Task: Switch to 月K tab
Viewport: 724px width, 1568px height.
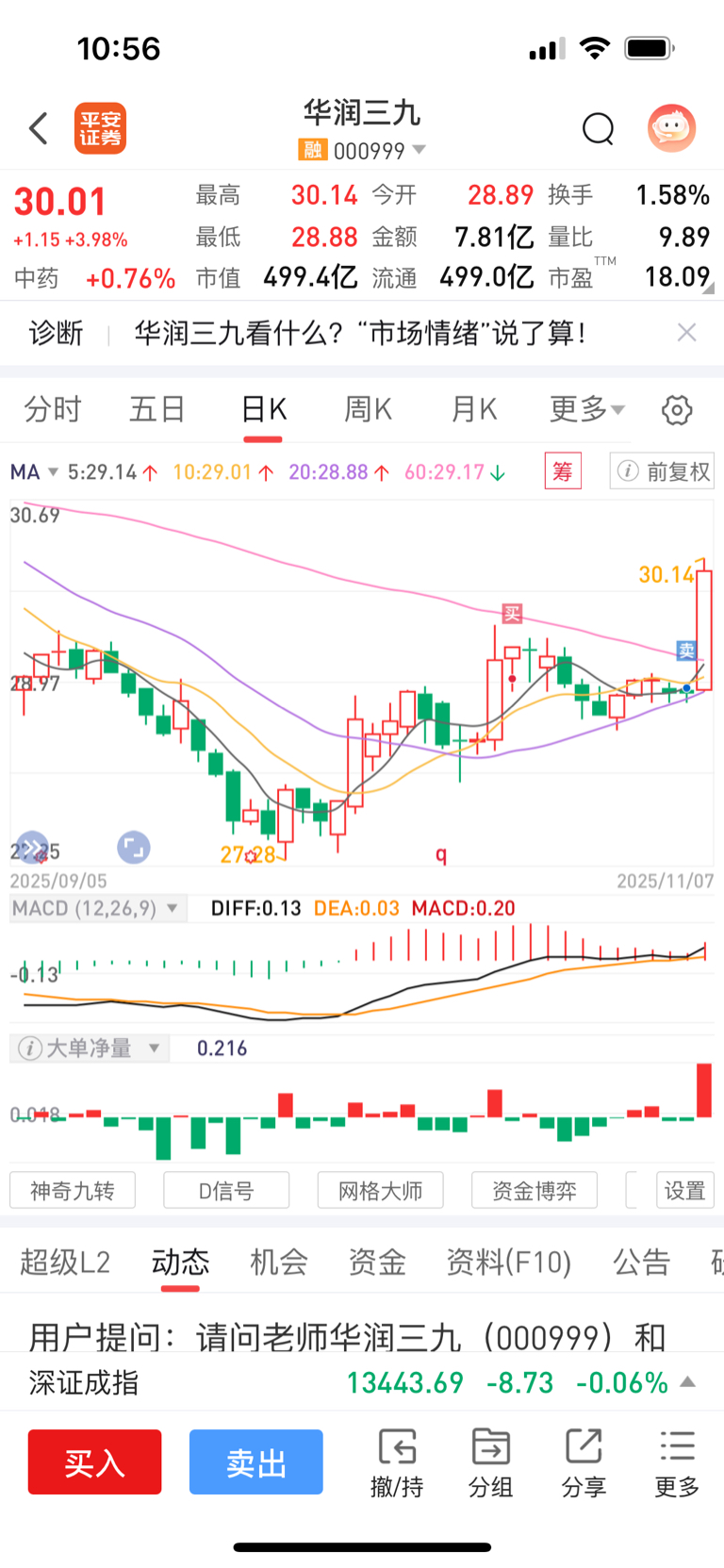Action: [473, 409]
